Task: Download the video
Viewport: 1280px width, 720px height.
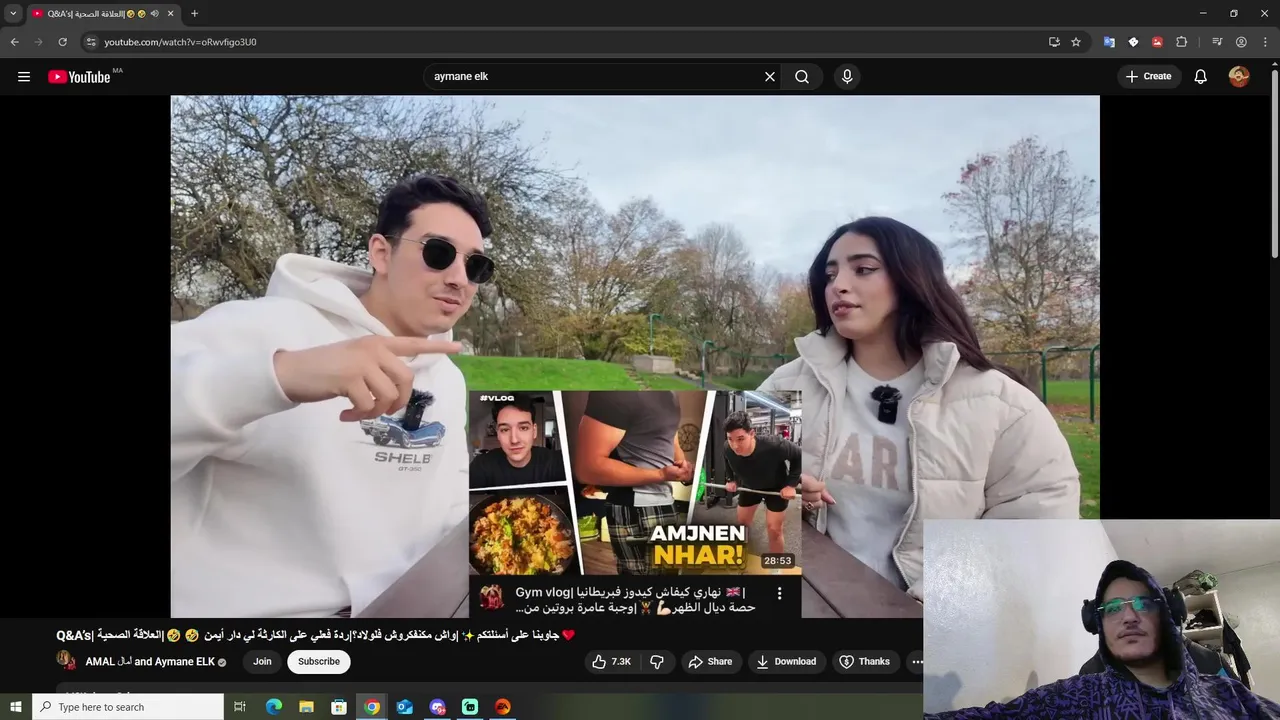Action: click(x=786, y=661)
